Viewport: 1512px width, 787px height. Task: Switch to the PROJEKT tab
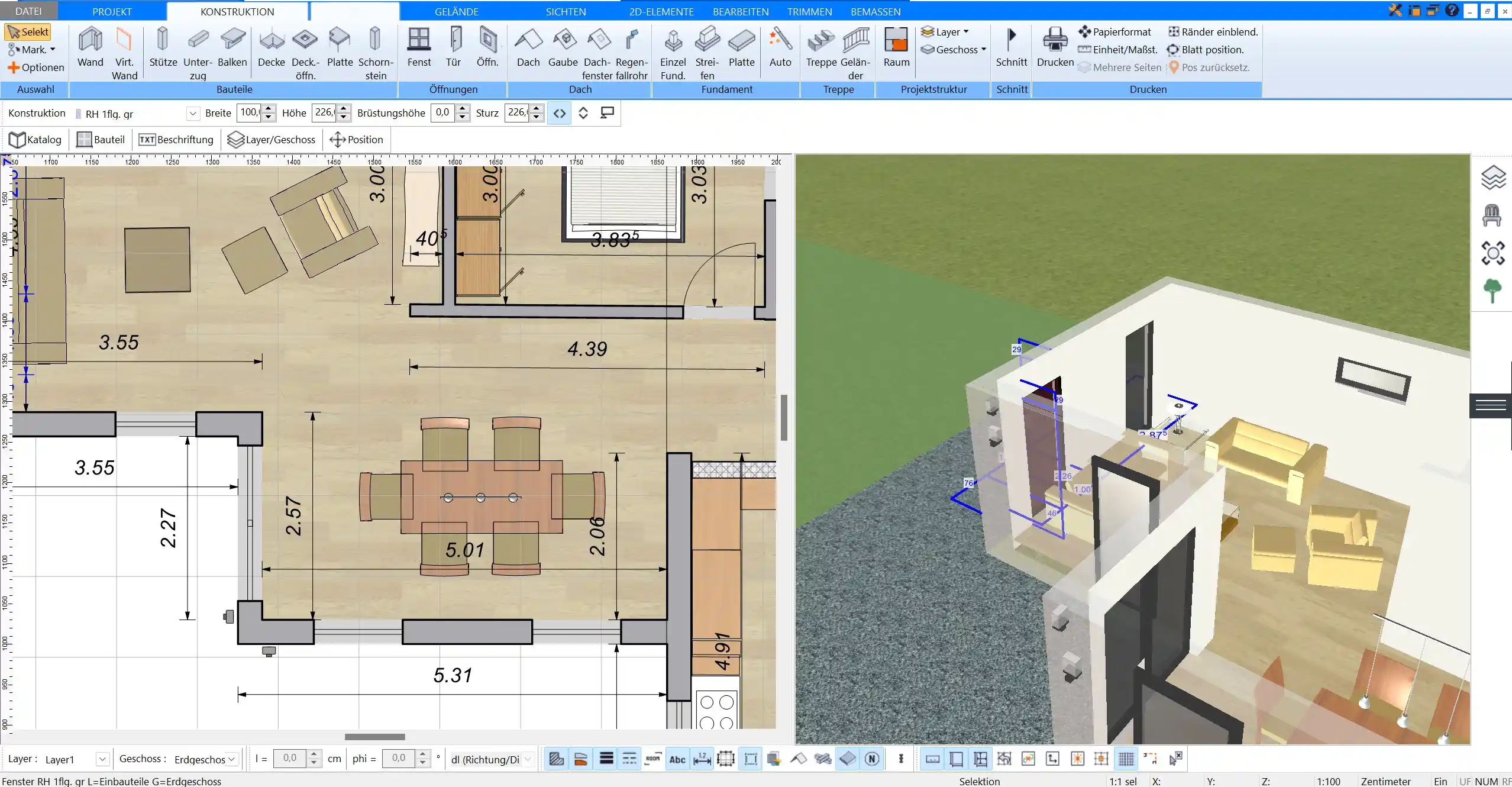pyautogui.click(x=112, y=11)
